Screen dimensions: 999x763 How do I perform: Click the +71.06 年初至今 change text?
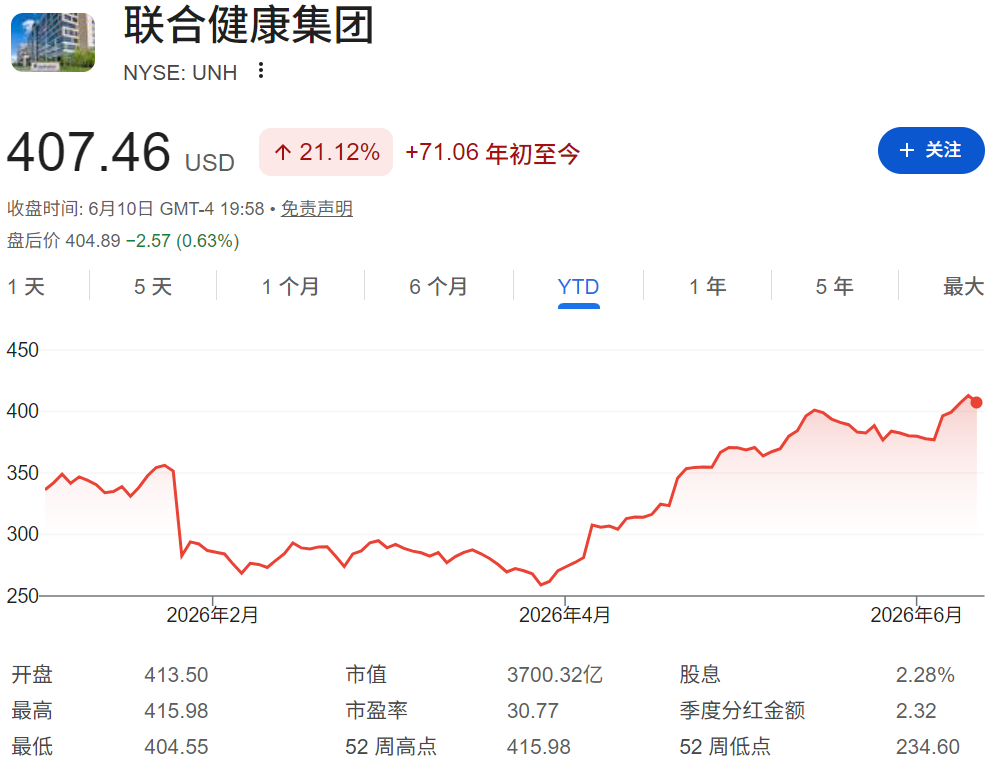pyautogui.click(x=492, y=153)
